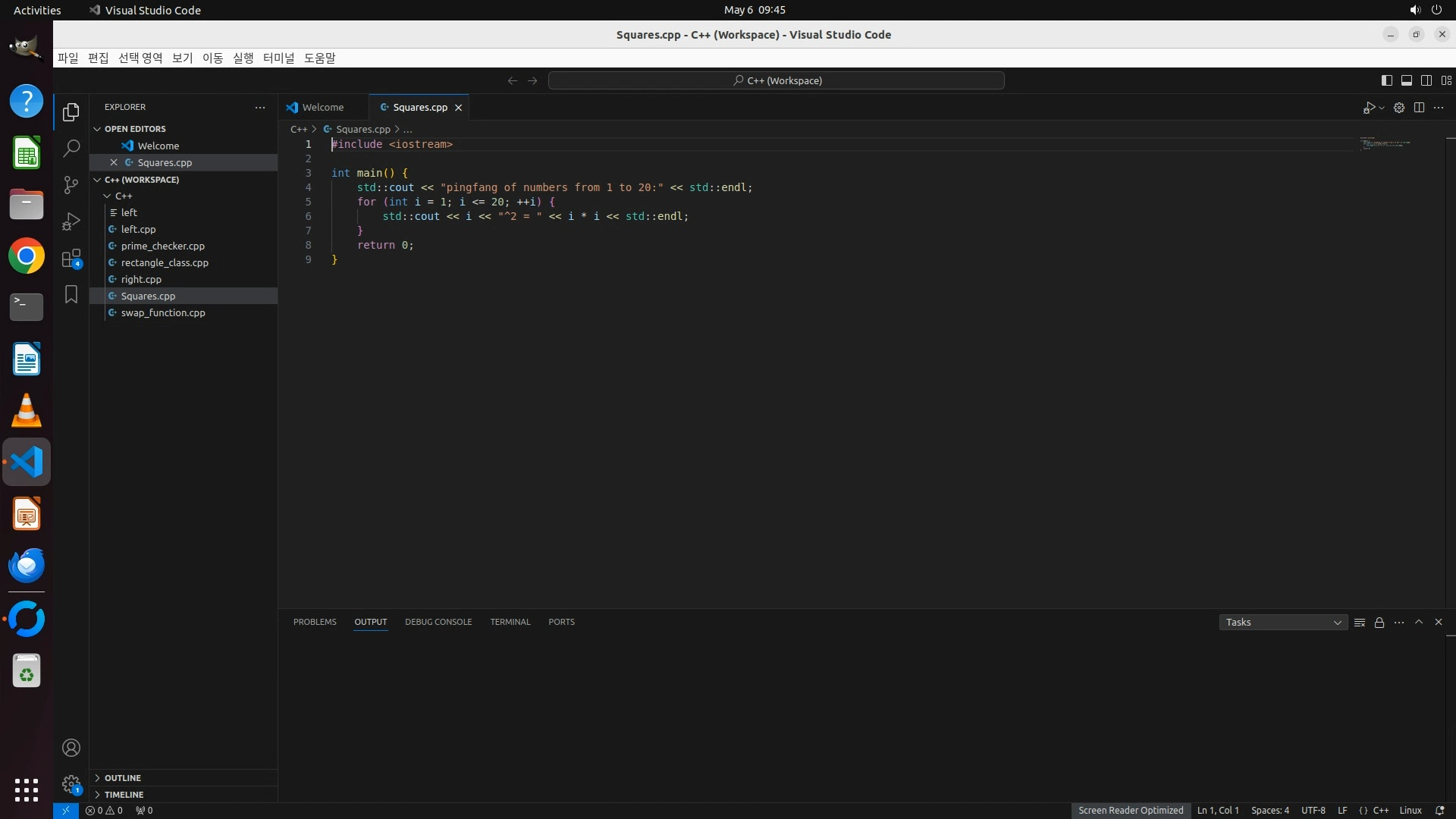Viewport: 1456px width, 819px height.
Task: Toggle output scroll lock icon
Action: (x=1379, y=623)
